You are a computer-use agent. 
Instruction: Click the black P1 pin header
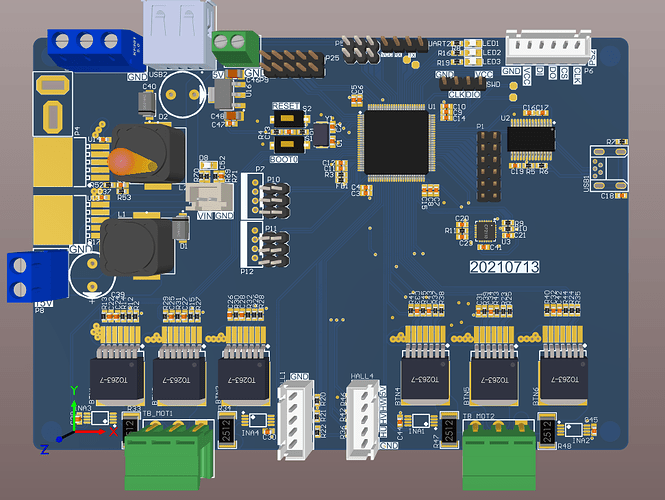point(487,159)
